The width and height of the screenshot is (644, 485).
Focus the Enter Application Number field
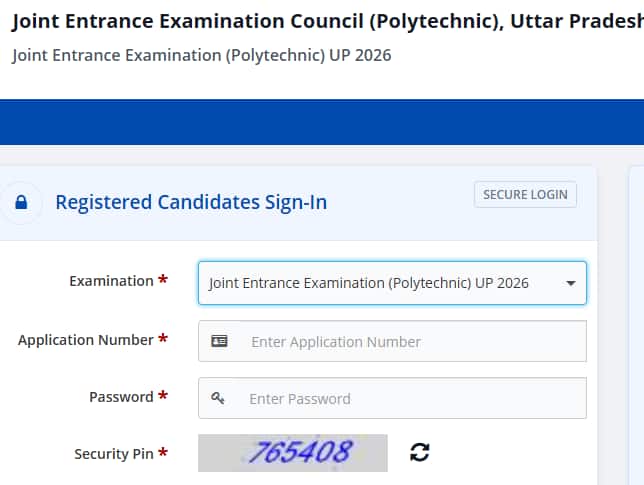click(410, 341)
